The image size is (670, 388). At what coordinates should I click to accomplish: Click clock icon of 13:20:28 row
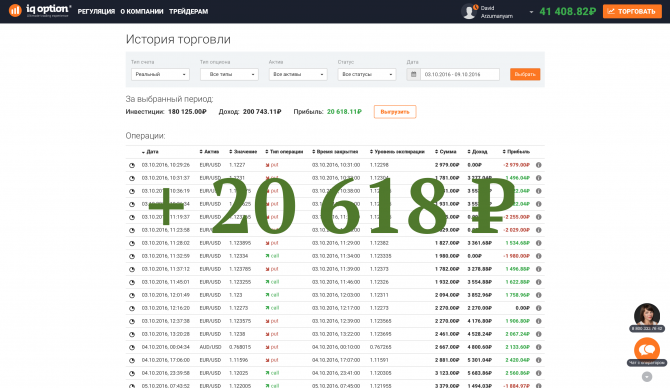(132, 334)
